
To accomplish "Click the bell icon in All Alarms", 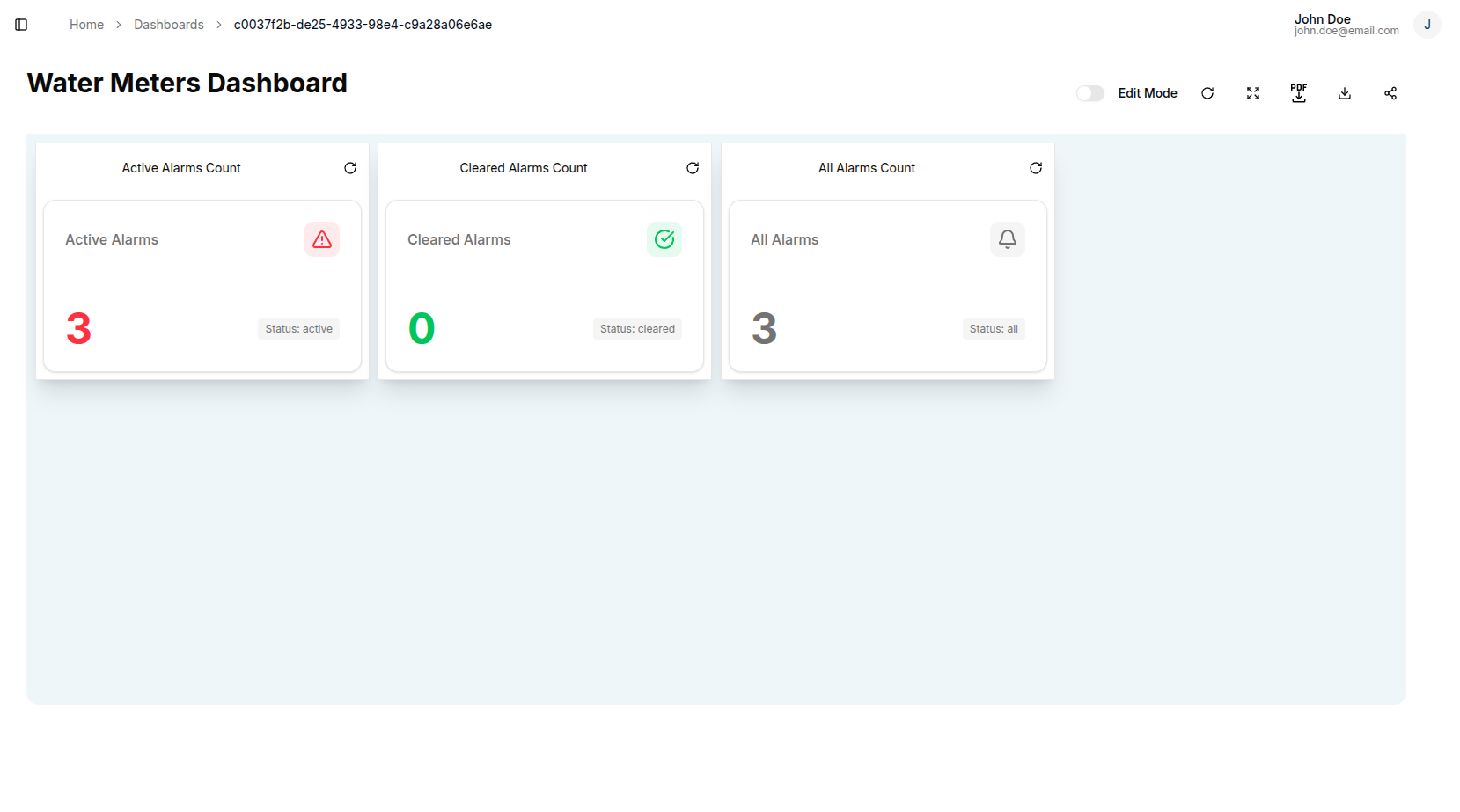I will [x=1008, y=239].
